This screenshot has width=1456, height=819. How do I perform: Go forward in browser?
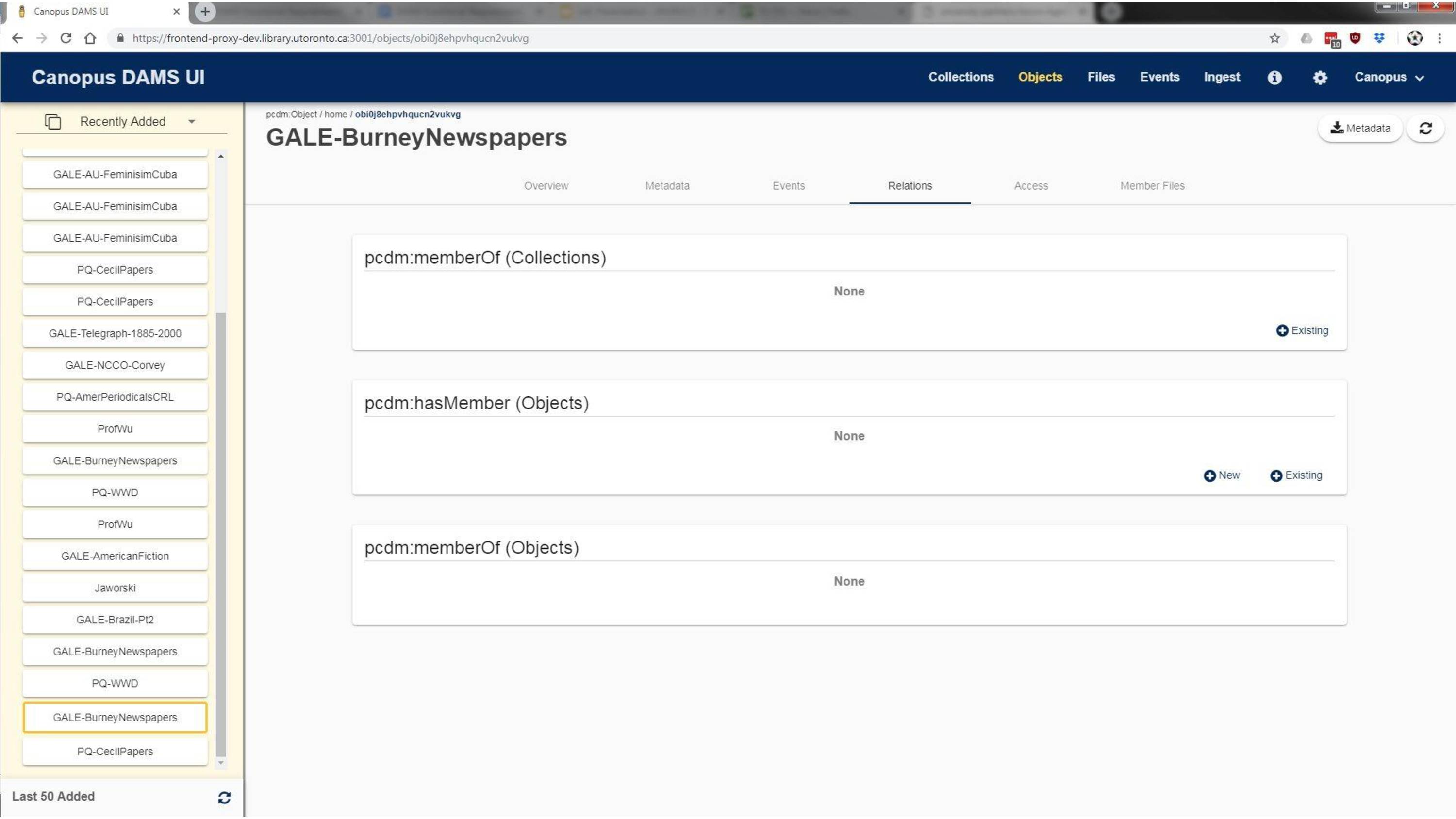41,38
